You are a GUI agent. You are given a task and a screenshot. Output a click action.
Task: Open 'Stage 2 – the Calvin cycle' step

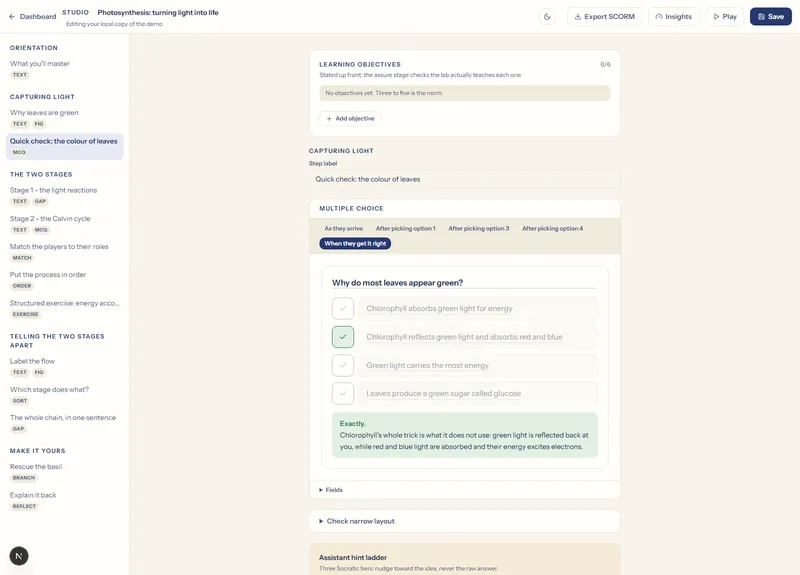coord(64,223)
